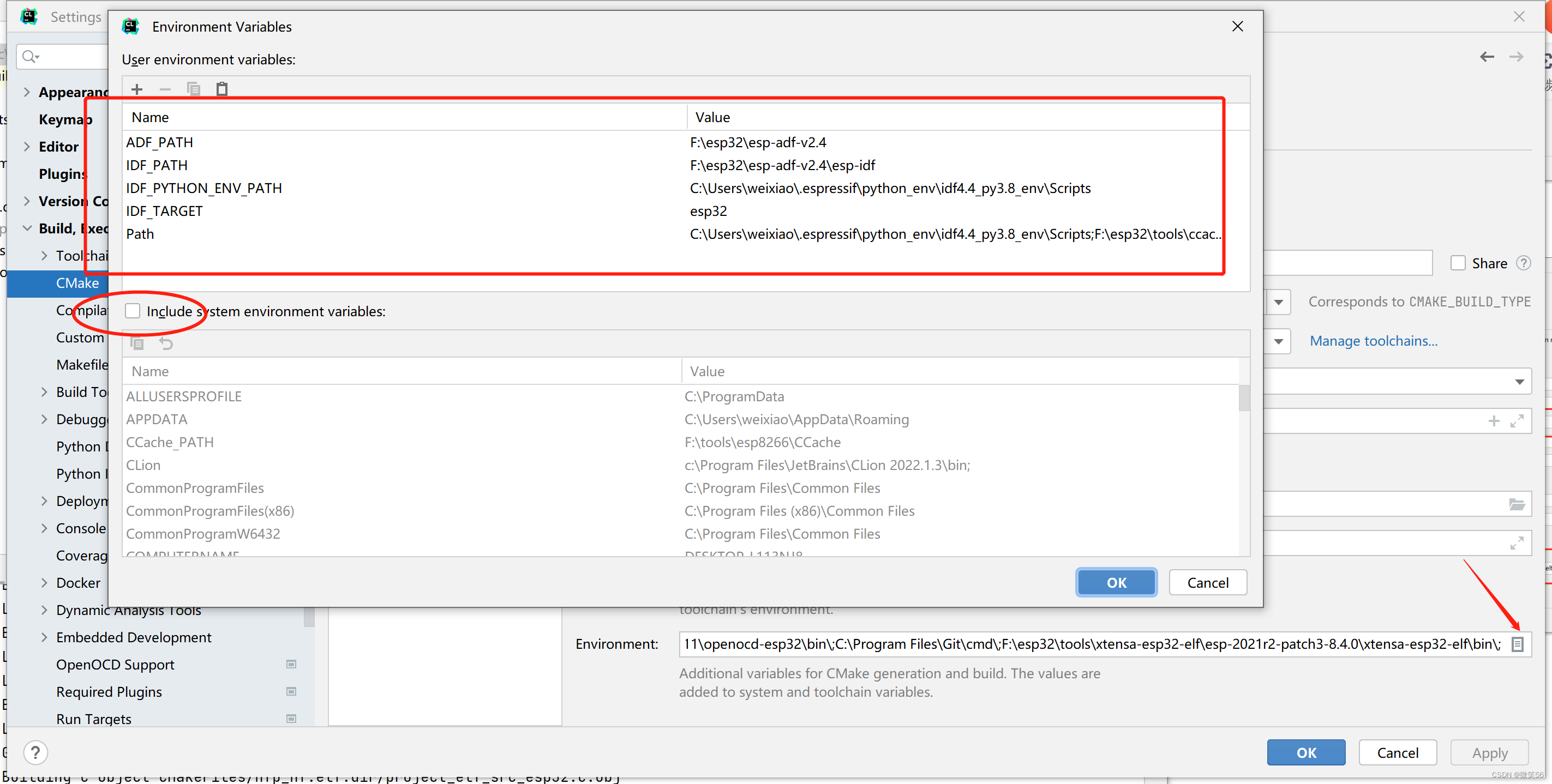The image size is (1552, 784).
Task: Expand the CMake options field
Action: (x=1517, y=421)
